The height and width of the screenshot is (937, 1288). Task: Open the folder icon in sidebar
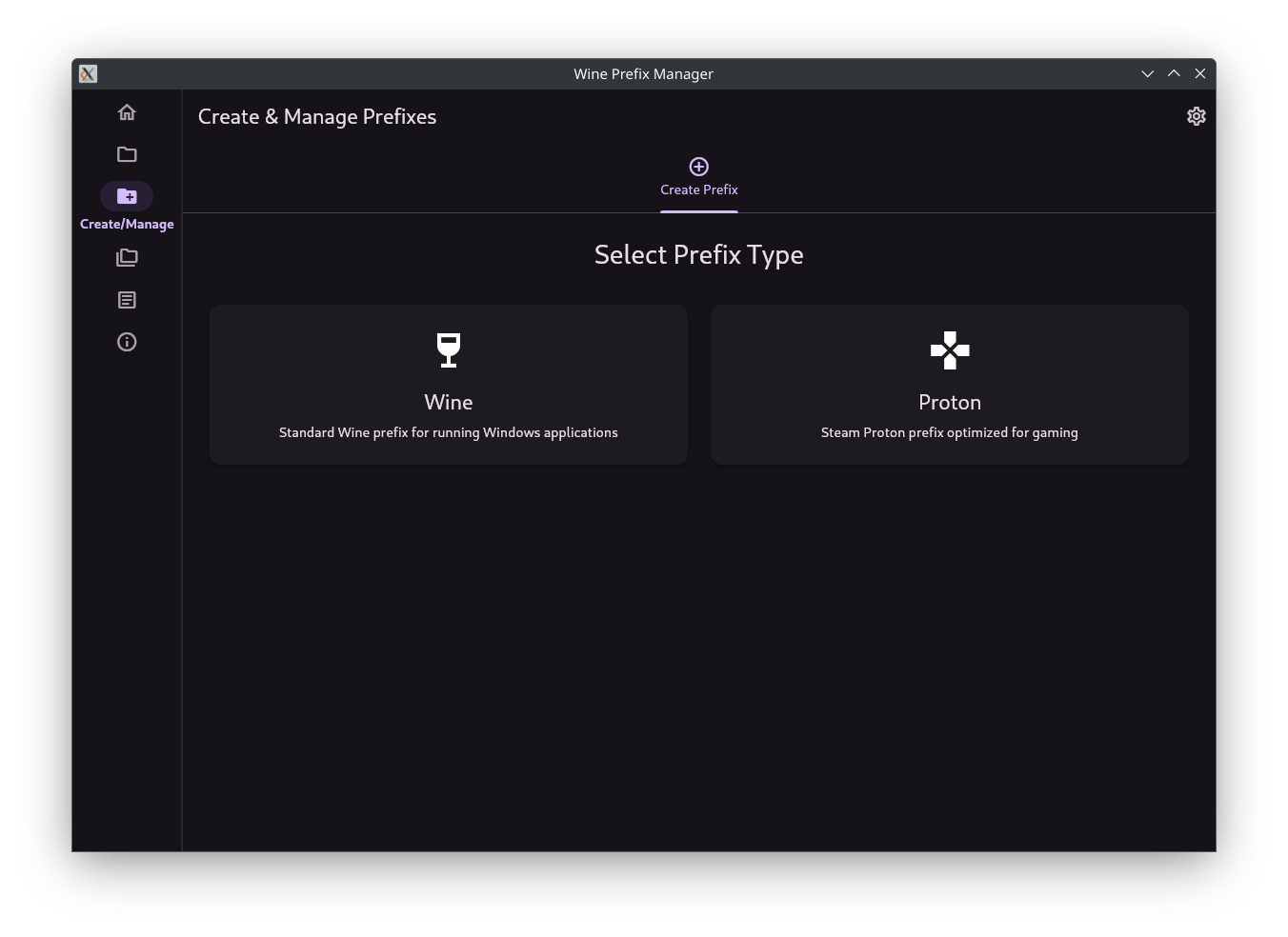[127, 154]
